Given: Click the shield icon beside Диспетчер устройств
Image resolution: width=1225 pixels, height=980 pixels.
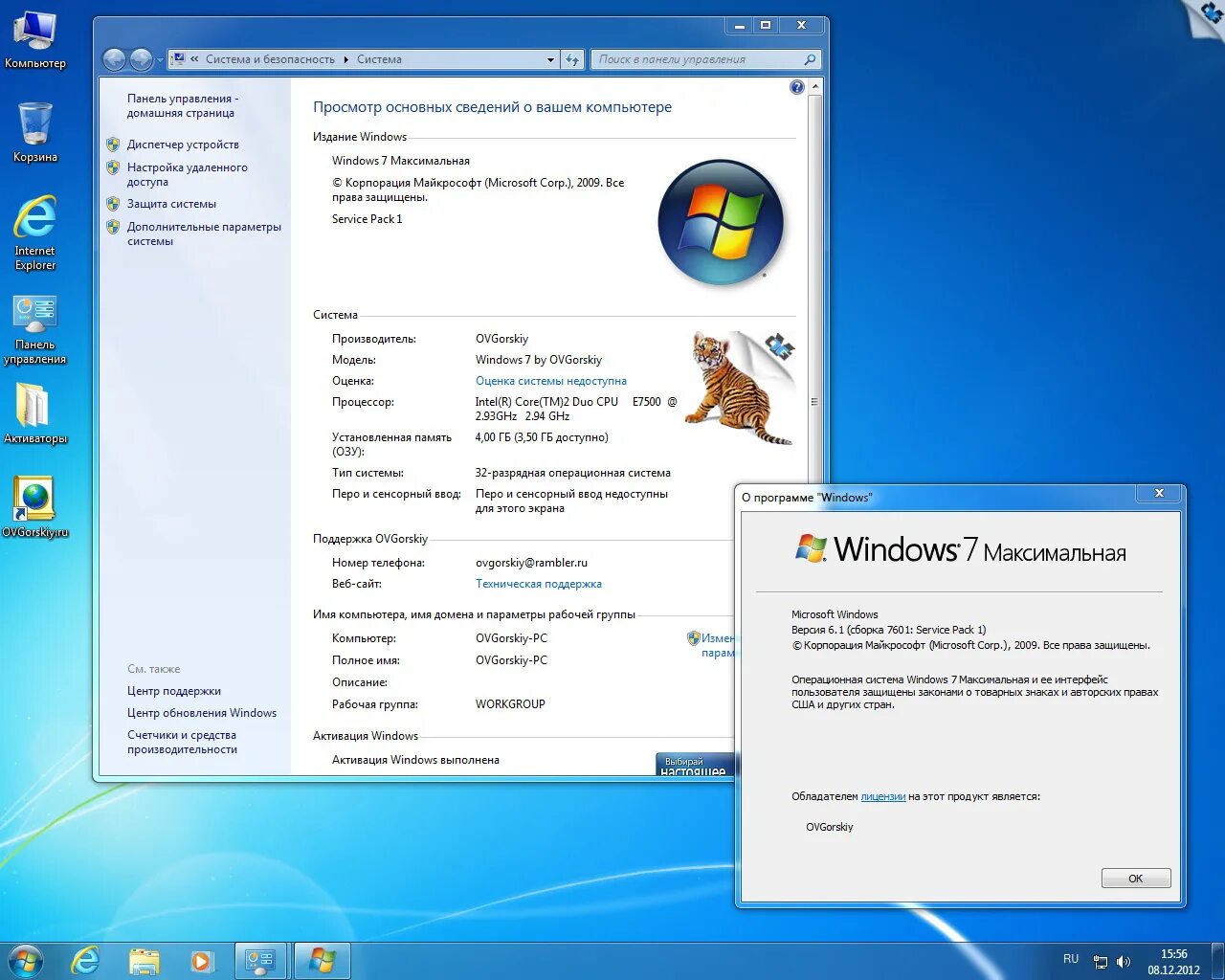Looking at the screenshot, I should [113, 145].
